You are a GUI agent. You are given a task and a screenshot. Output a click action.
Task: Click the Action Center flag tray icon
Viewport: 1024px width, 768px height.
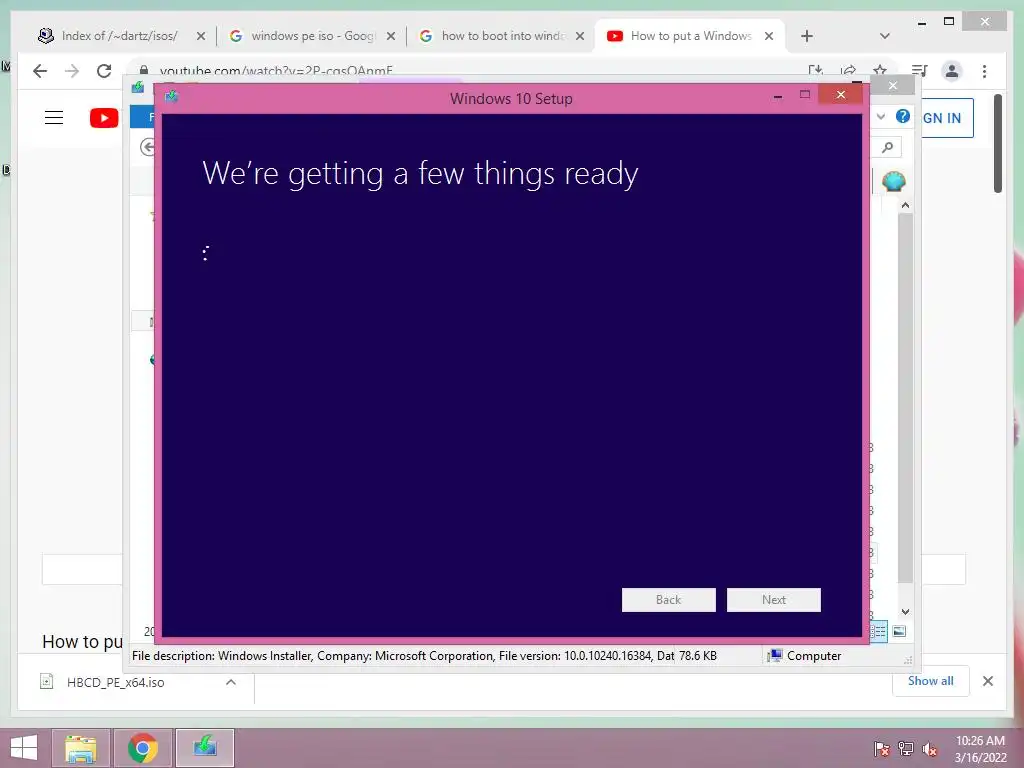point(882,749)
